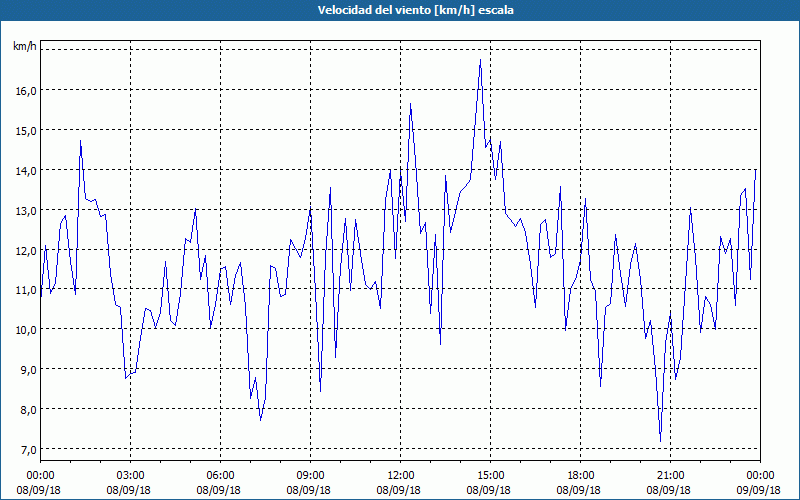
Task: Click the '21:00' time axis label
Action: coord(670,476)
